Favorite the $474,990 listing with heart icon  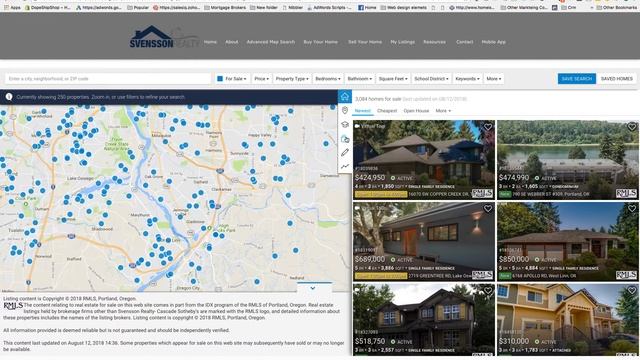click(632, 127)
